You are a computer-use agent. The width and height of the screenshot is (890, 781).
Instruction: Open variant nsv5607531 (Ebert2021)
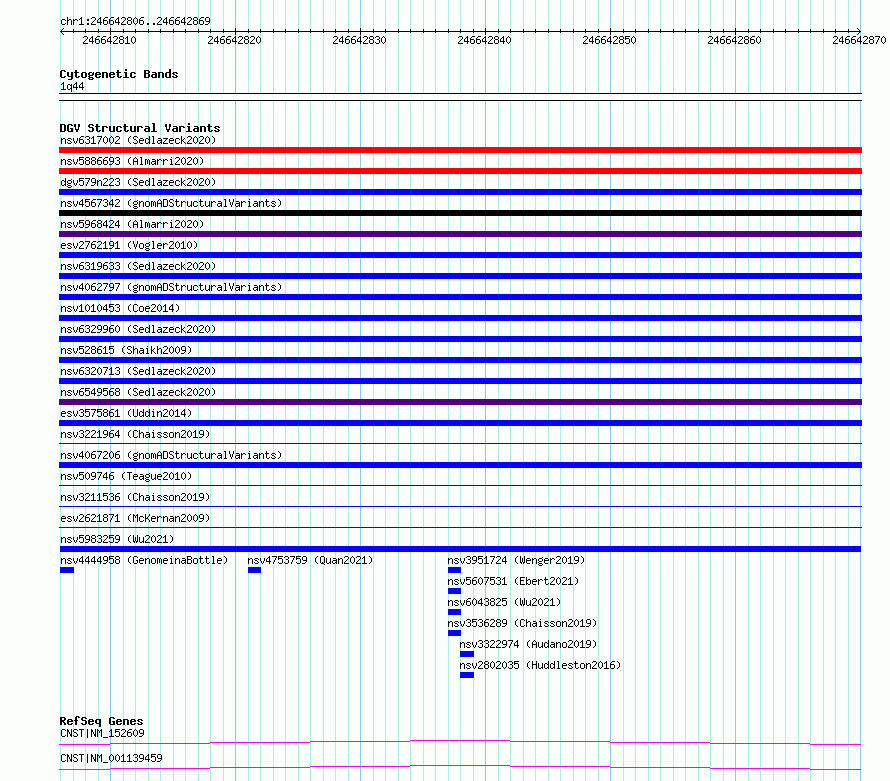(x=513, y=581)
